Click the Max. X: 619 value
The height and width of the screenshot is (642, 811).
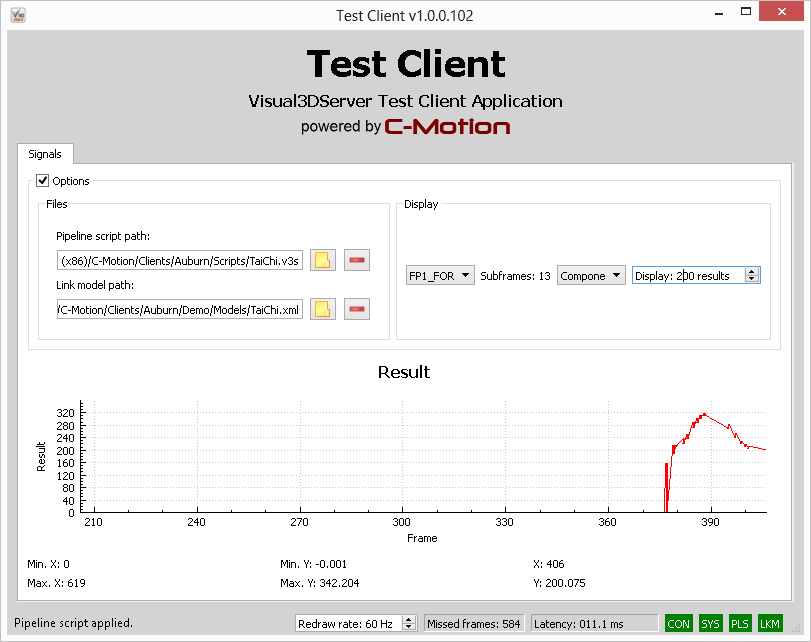(x=56, y=583)
